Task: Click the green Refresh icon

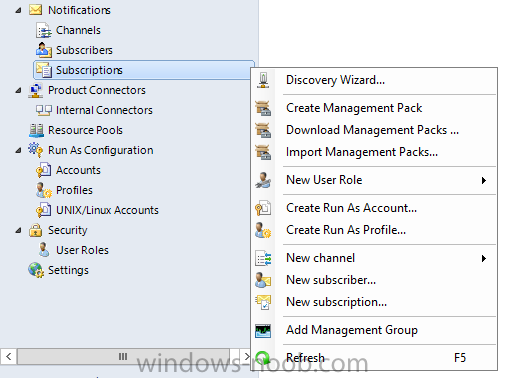Action: 263,358
